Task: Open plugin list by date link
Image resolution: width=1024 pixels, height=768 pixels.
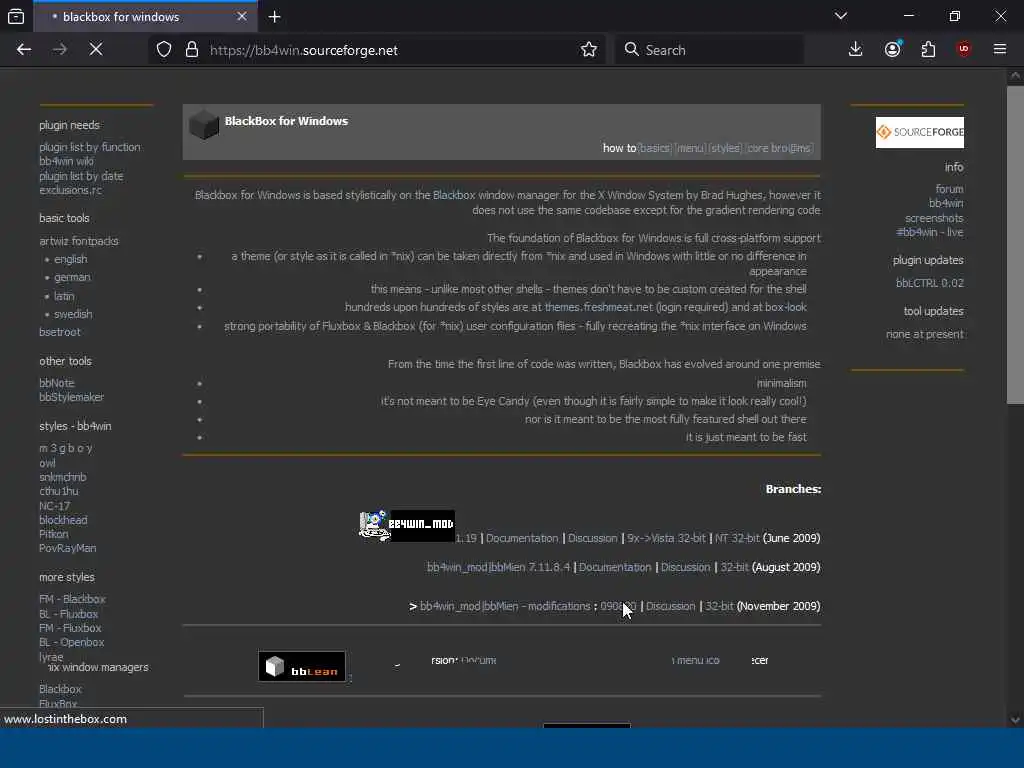Action: pyautogui.click(x=81, y=176)
